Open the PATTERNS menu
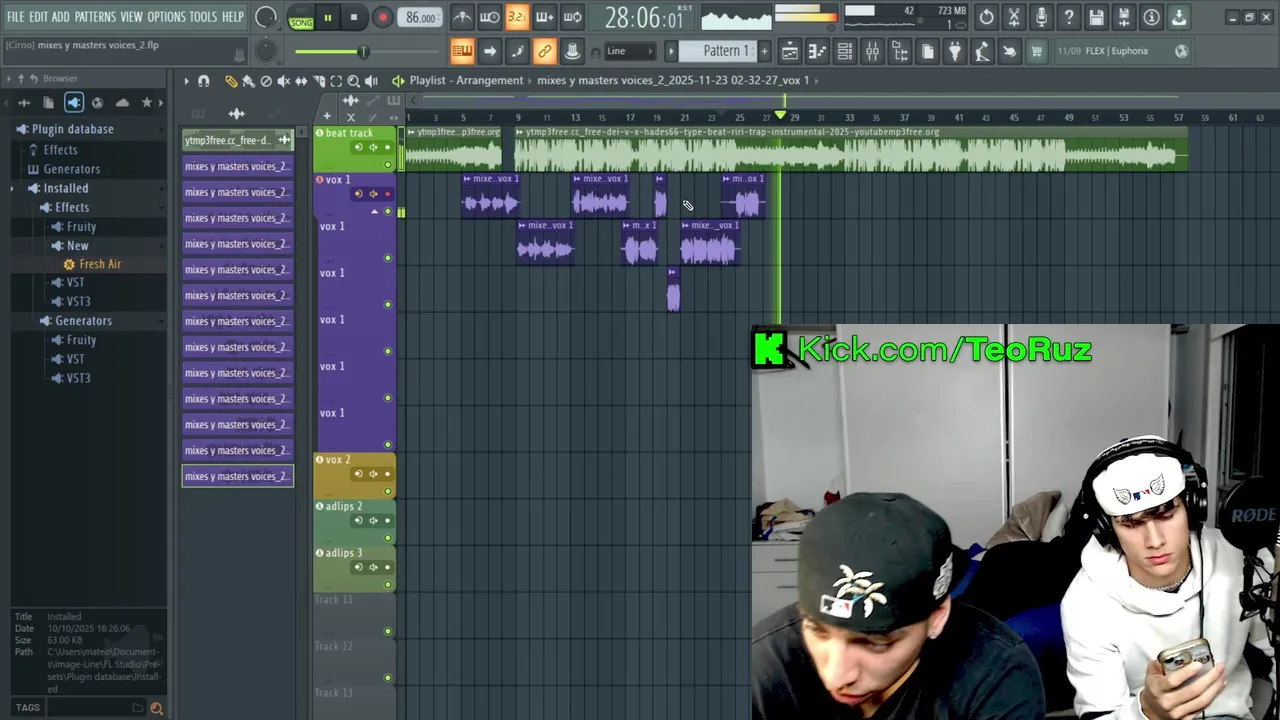 [95, 17]
